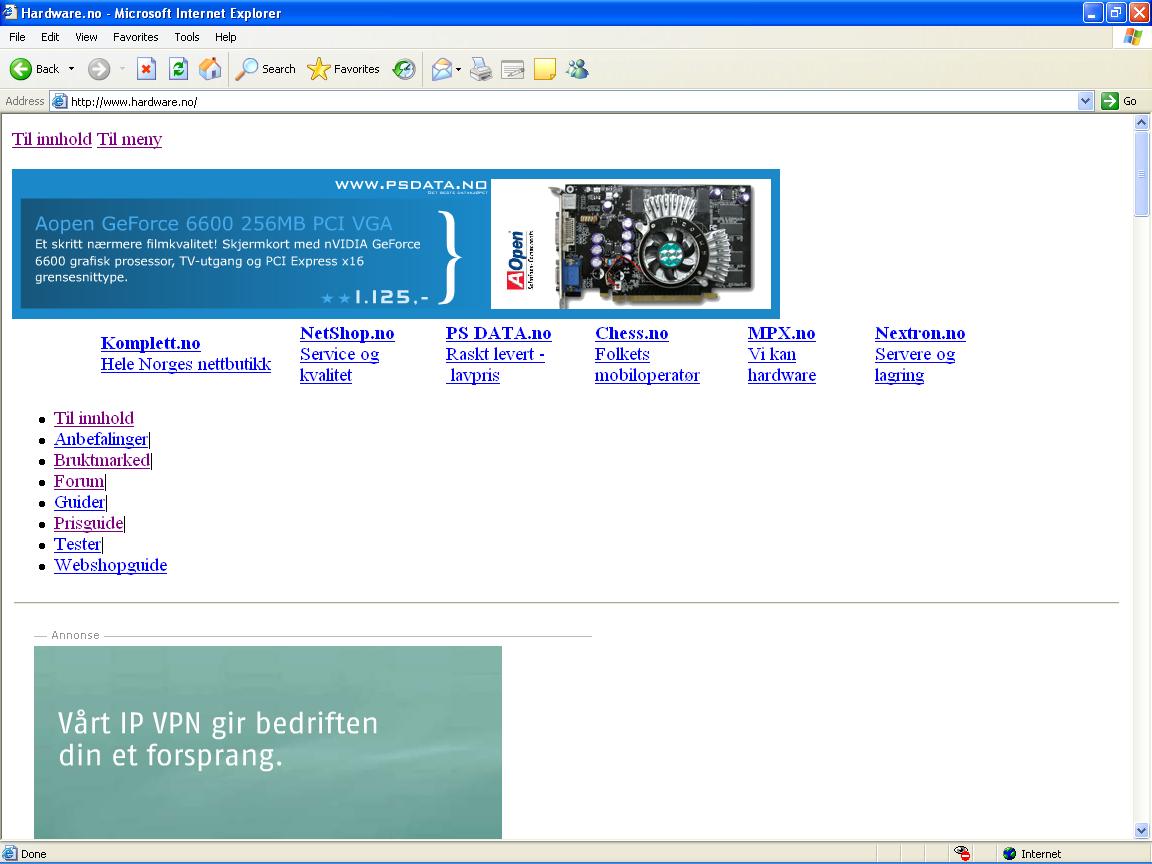Visit the Nextron.no link
The height and width of the screenshot is (864, 1152).
[x=920, y=334]
